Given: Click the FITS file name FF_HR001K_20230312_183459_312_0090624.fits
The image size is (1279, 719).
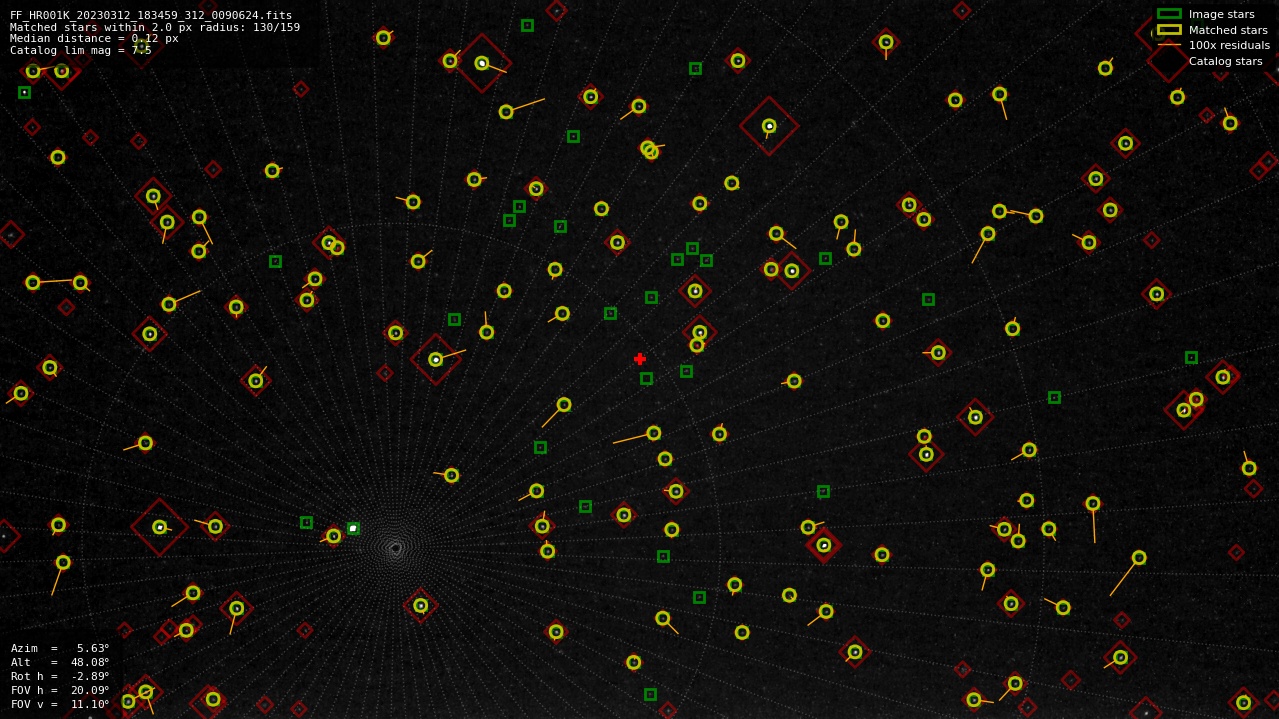Looking at the screenshot, I should coord(151,15).
